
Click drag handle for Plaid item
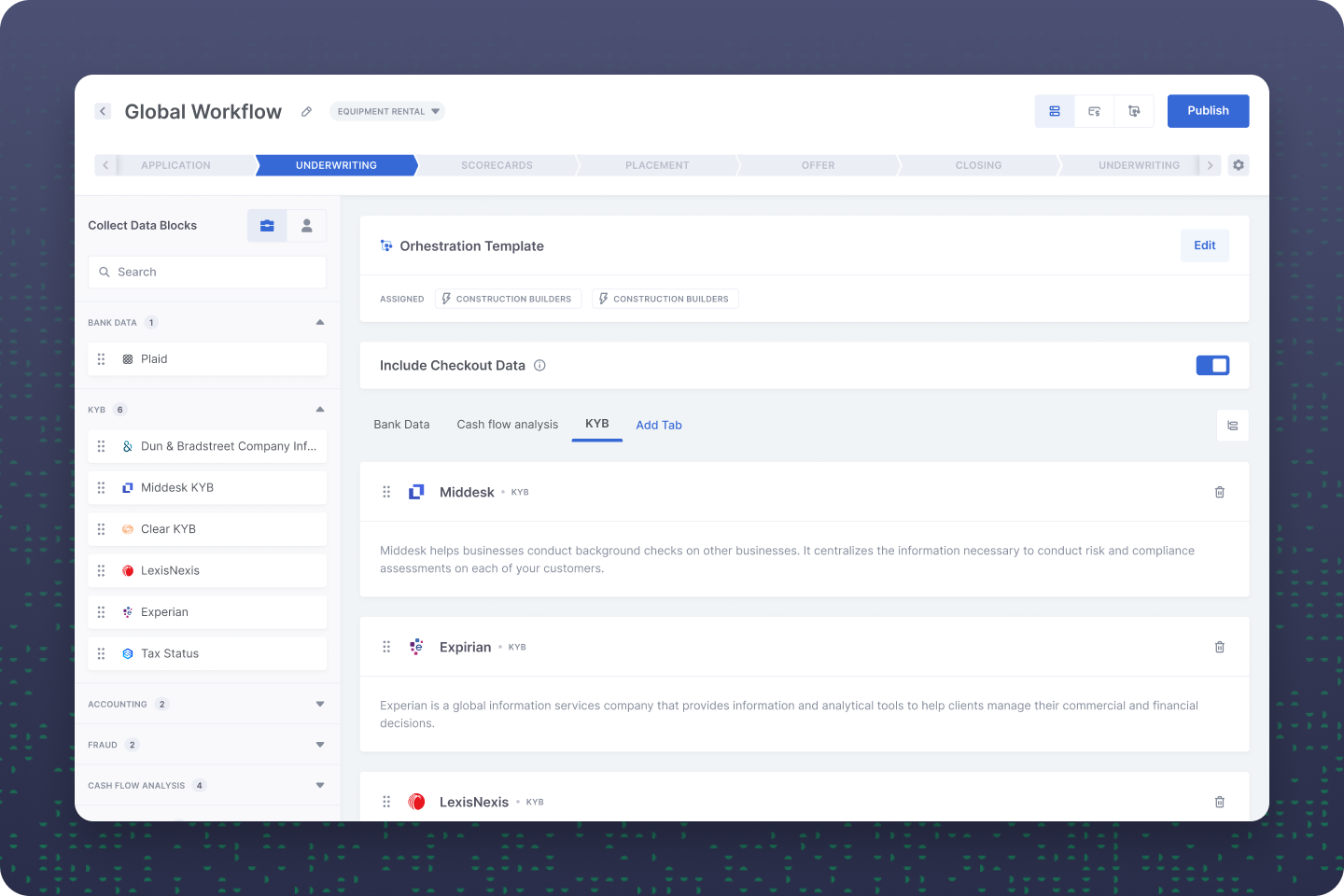pyautogui.click(x=102, y=359)
